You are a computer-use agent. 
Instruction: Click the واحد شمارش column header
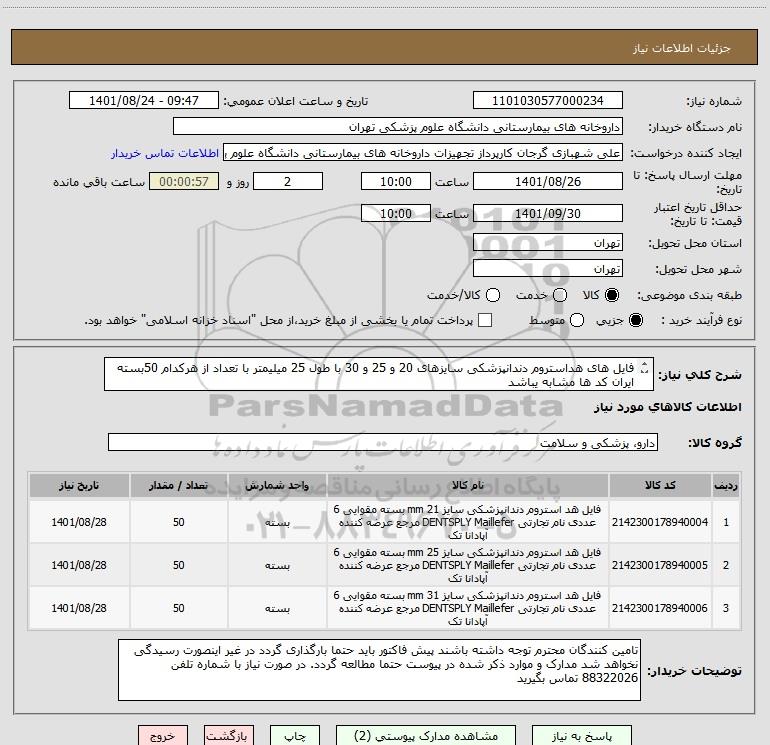(277, 486)
